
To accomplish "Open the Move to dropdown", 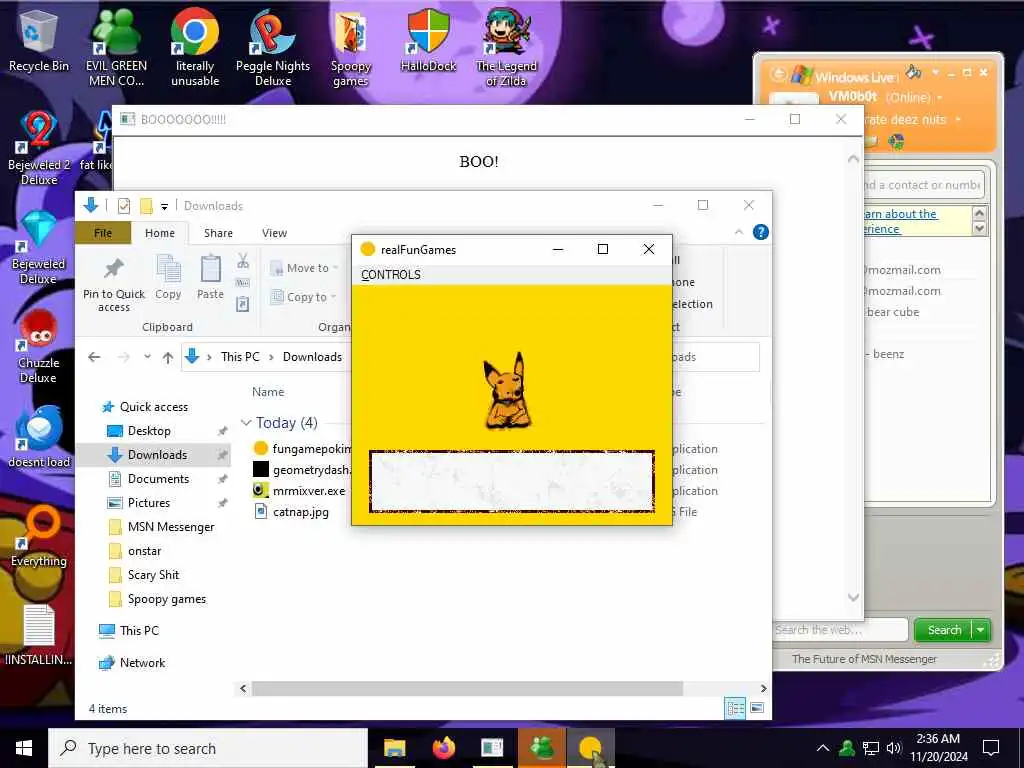I will pos(304,268).
